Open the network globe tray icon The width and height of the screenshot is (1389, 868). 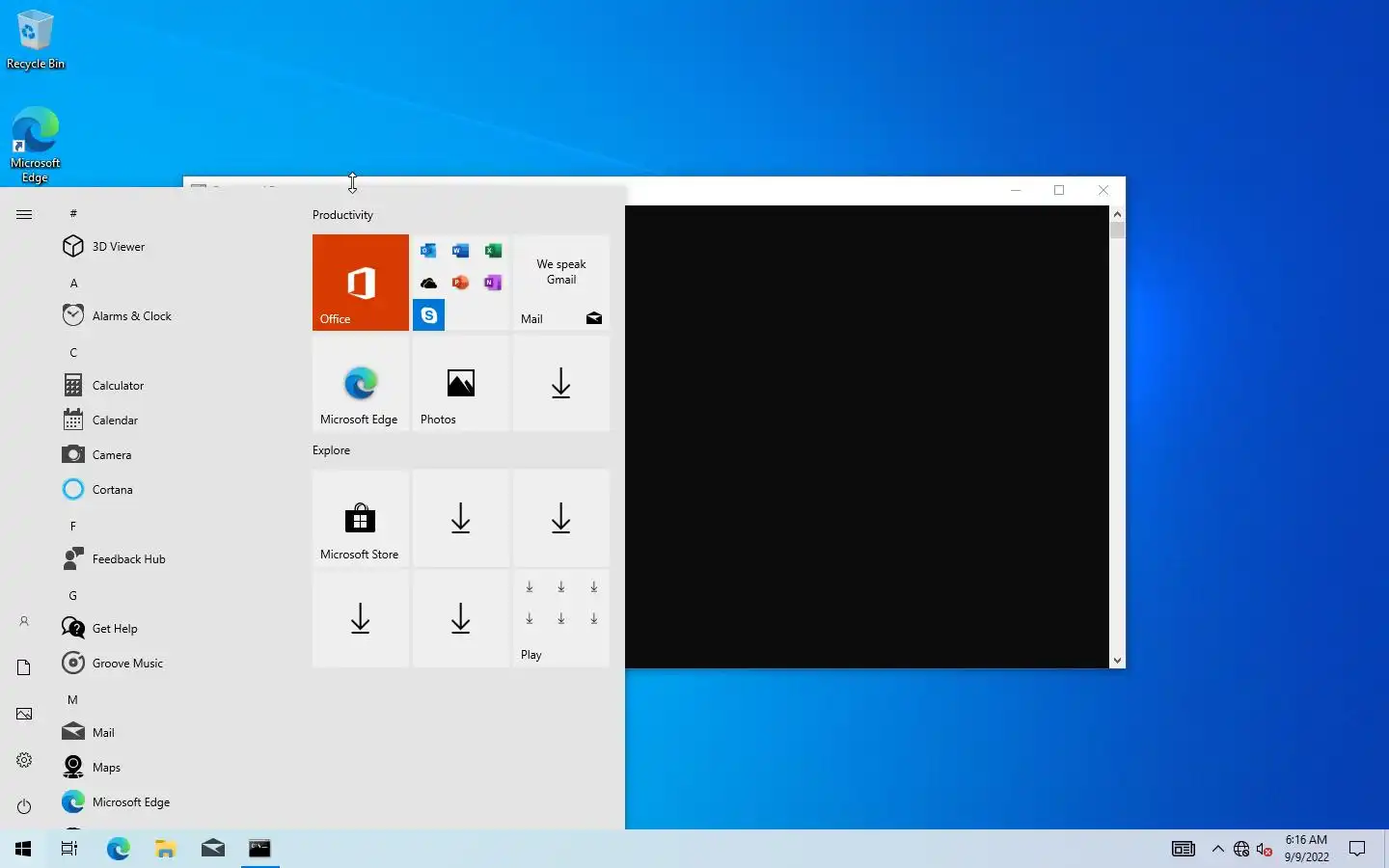[x=1241, y=849]
